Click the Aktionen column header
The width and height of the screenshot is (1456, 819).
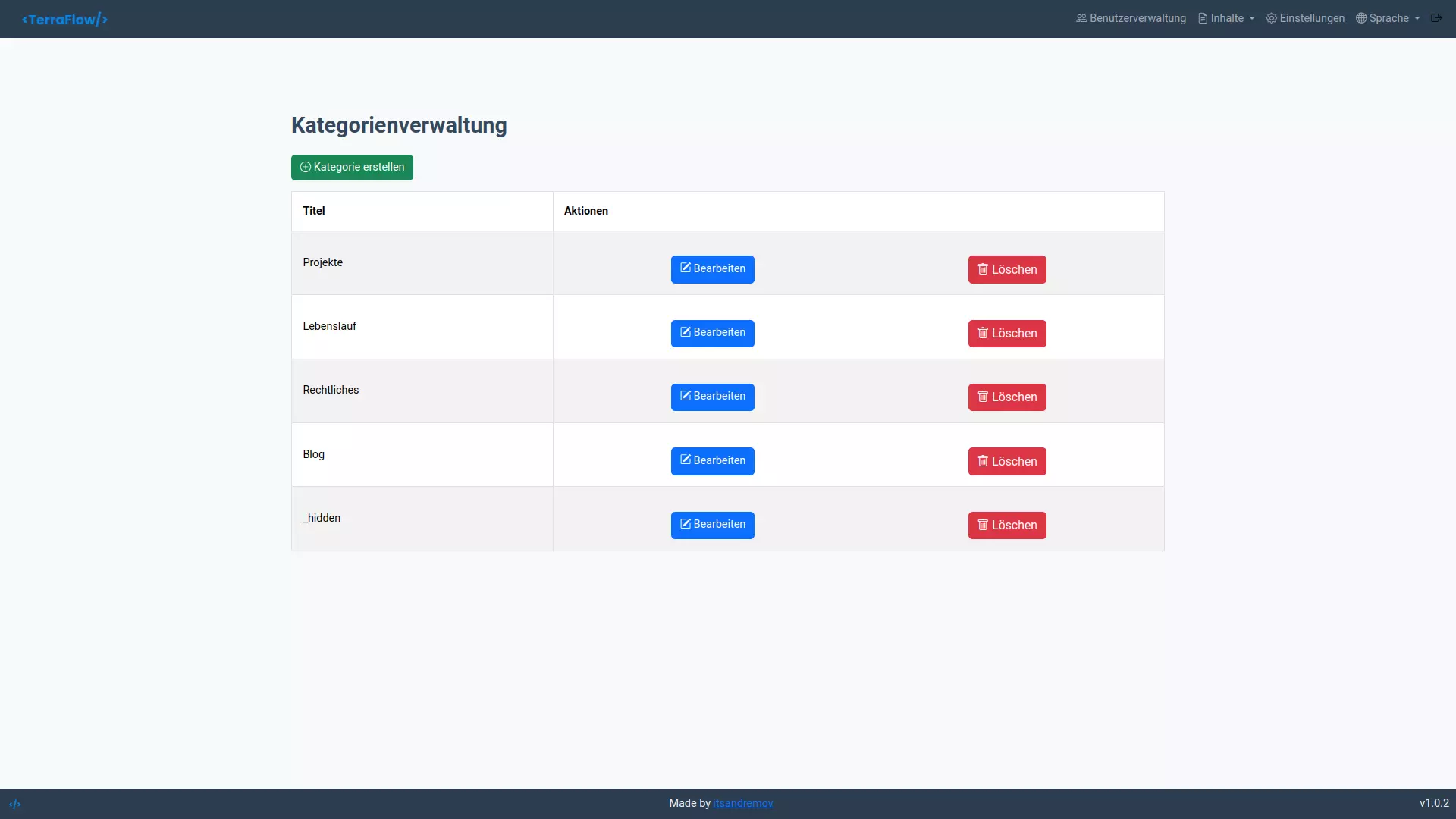pyautogui.click(x=858, y=211)
